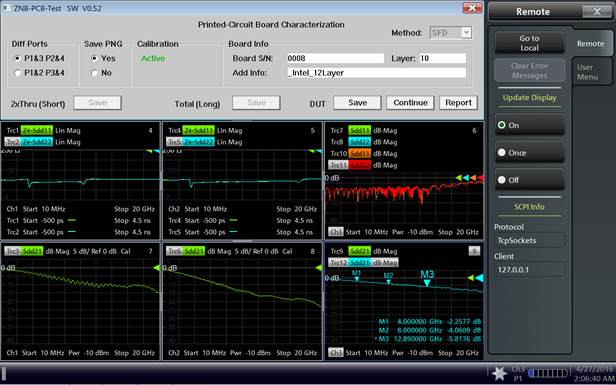The height and width of the screenshot is (385, 616).
Task: Click Clear Error Messages button
Action: 529,70
